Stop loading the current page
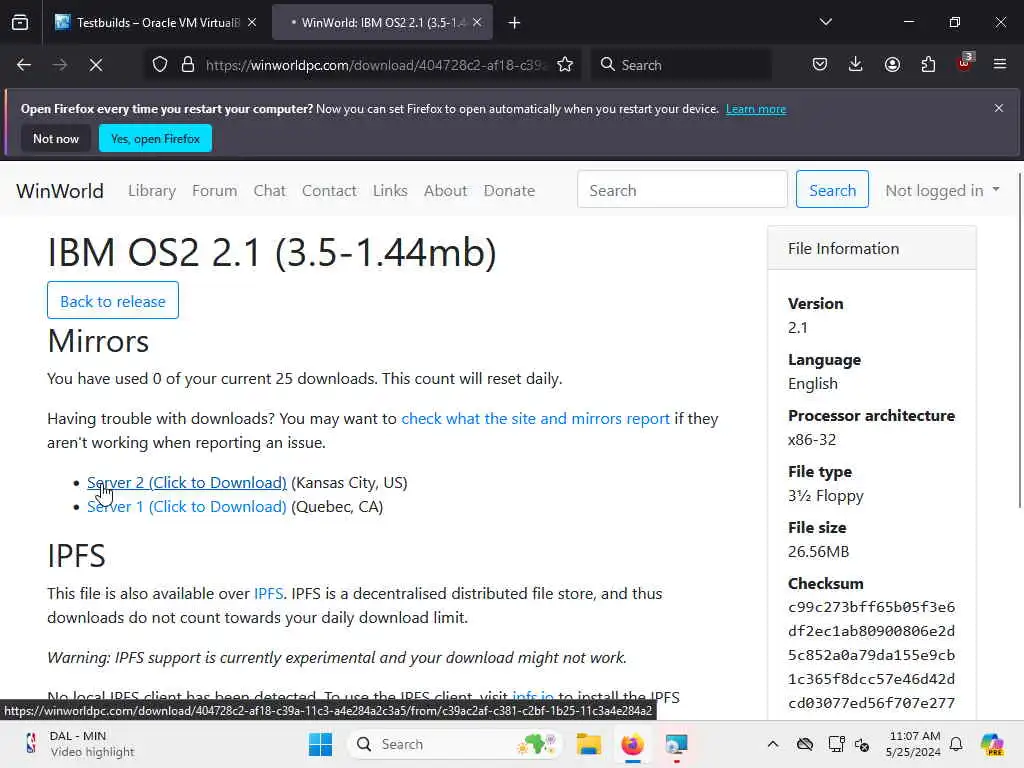 [96, 65]
